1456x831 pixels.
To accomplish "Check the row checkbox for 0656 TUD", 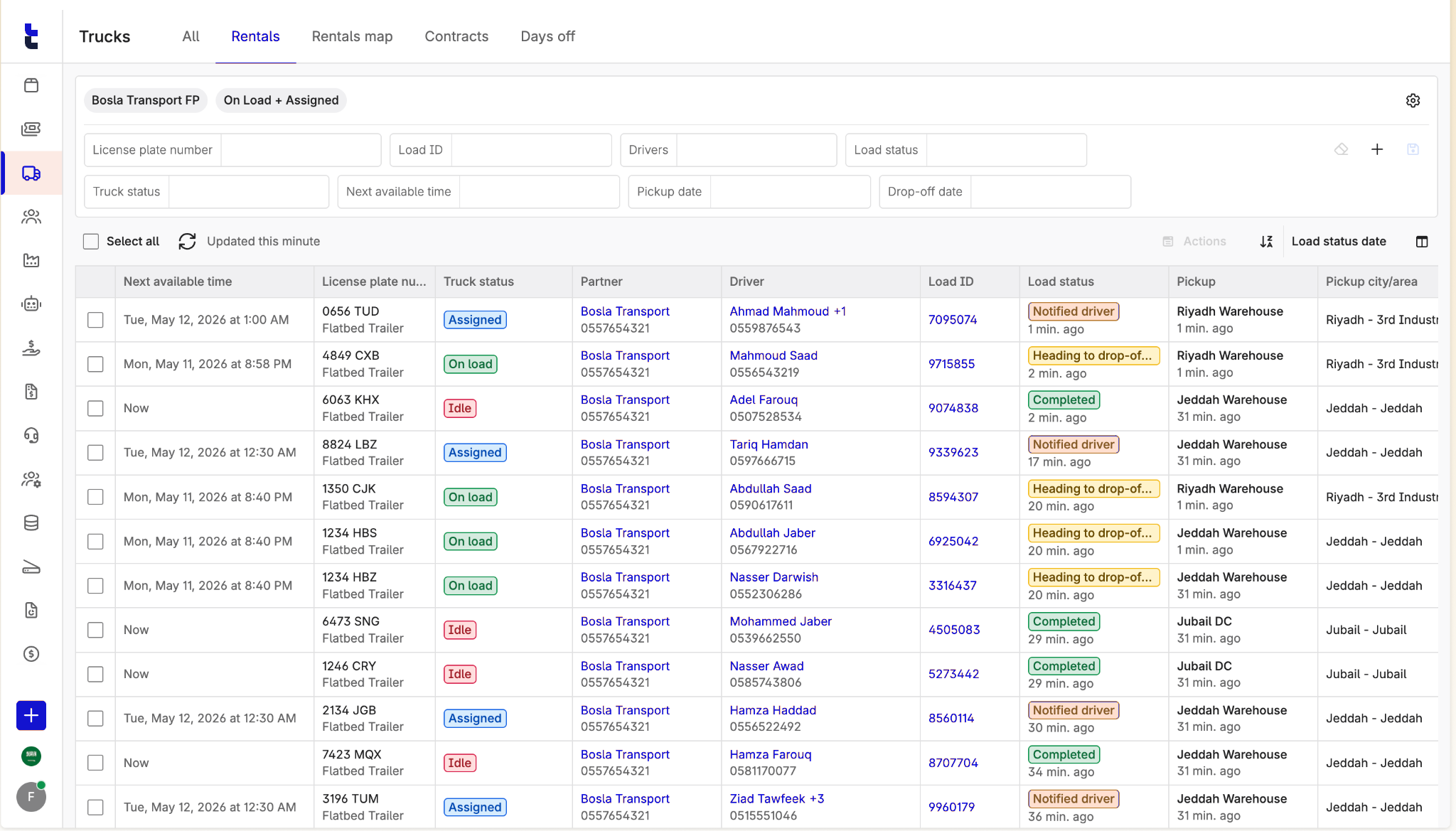I will [95, 320].
